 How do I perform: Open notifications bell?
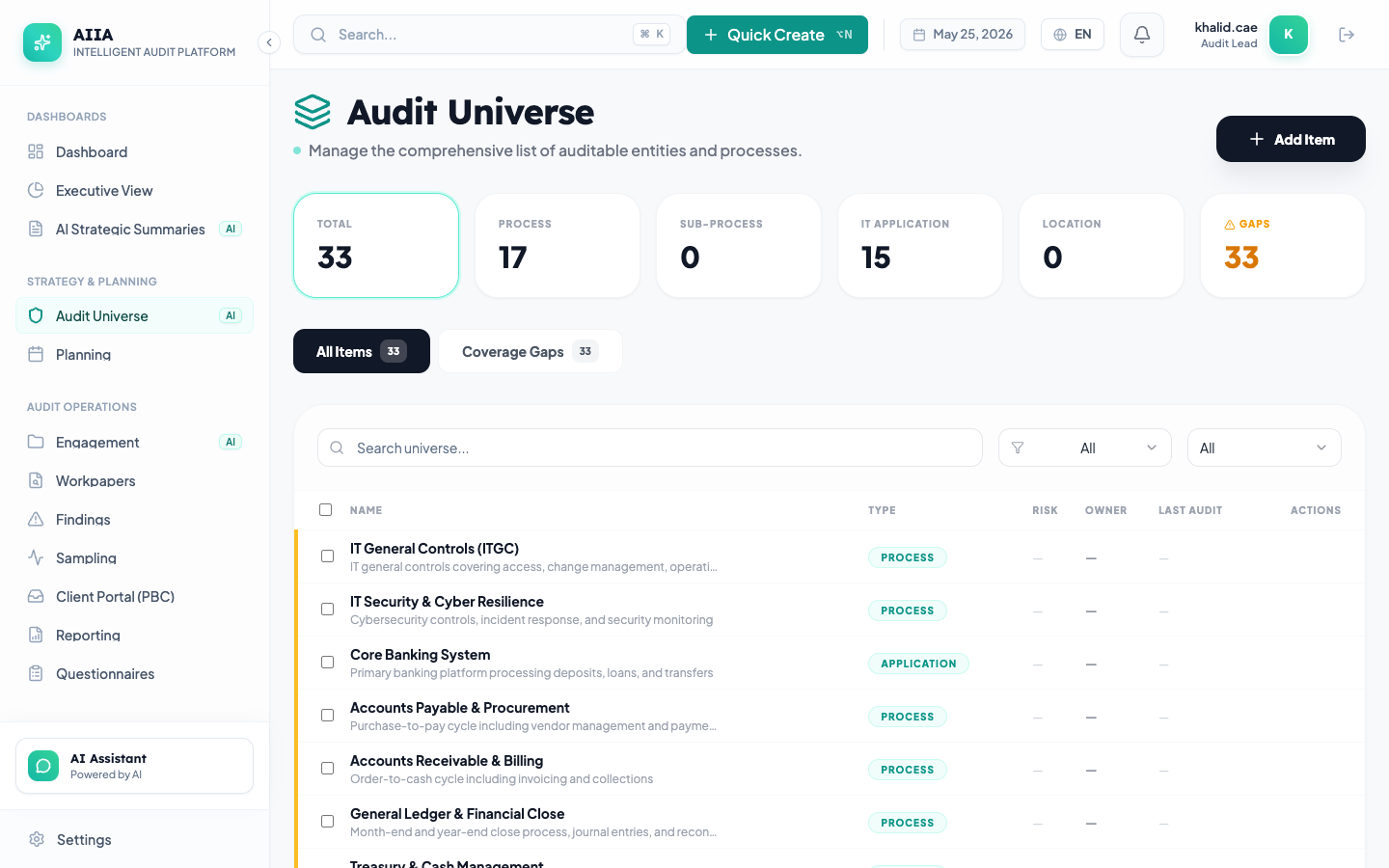pyautogui.click(x=1142, y=35)
